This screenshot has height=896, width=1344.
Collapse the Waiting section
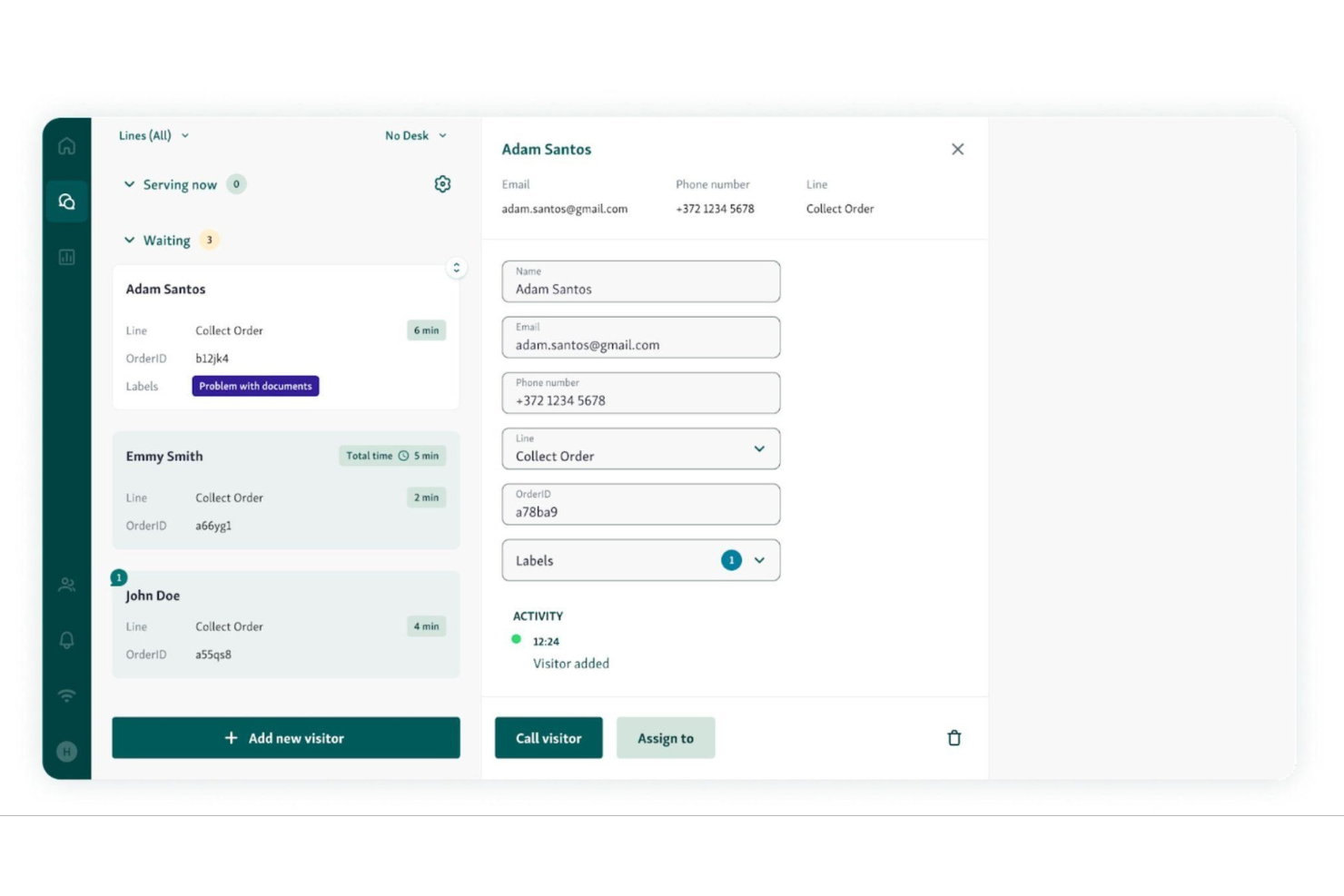point(130,240)
